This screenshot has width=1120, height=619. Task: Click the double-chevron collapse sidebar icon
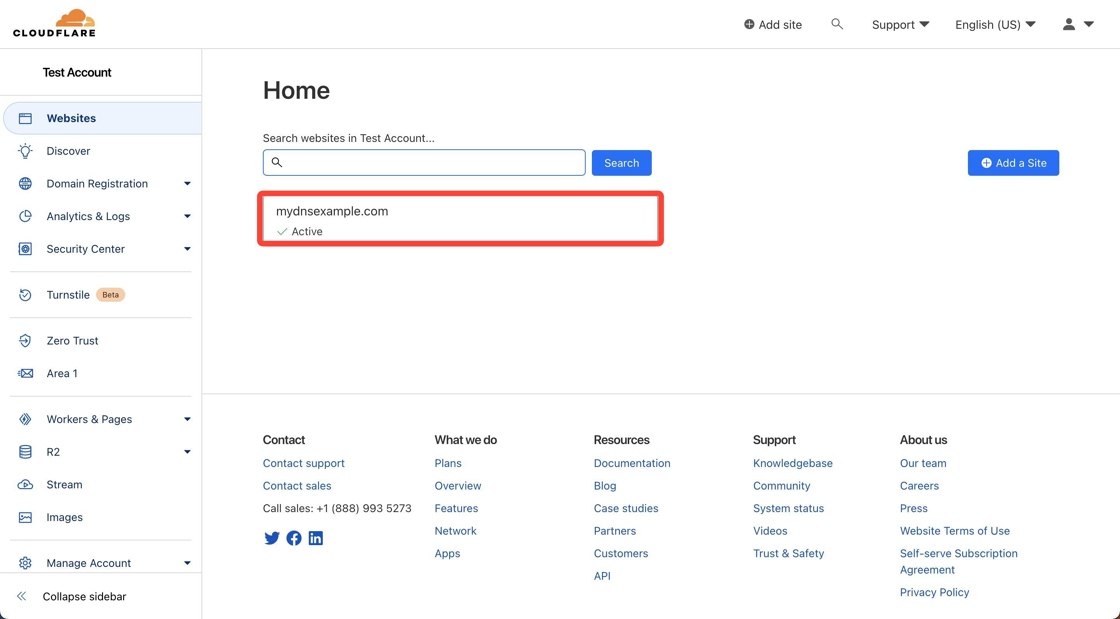click(21, 596)
